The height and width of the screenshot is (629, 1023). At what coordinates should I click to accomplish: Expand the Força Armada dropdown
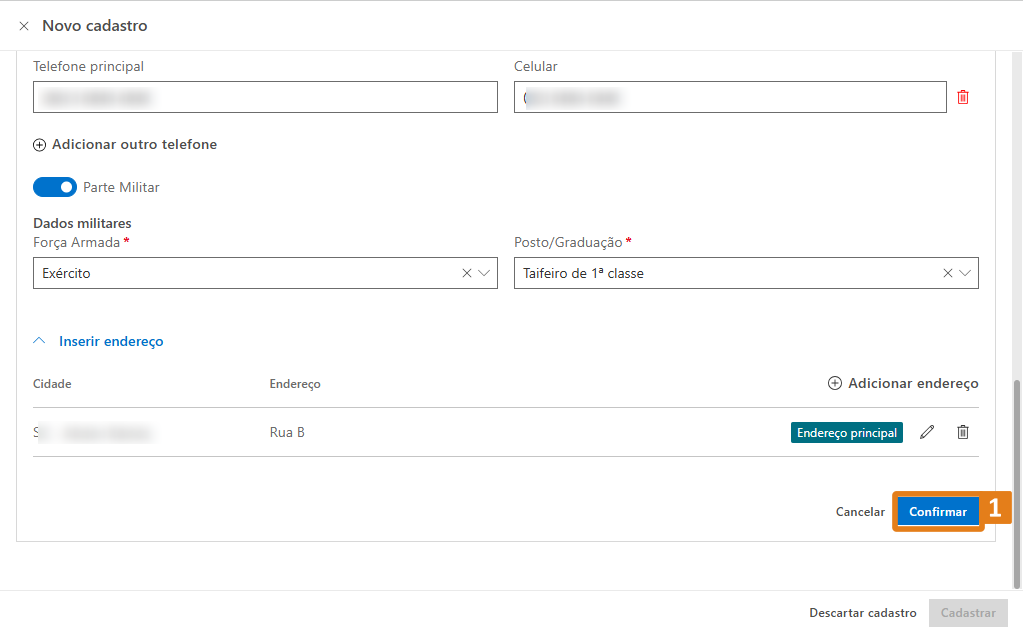coord(485,273)
